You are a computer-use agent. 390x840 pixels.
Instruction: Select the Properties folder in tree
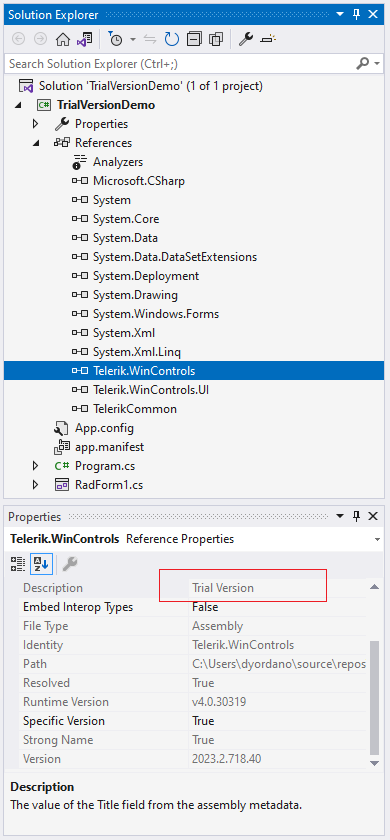click(x=101, y=124)
